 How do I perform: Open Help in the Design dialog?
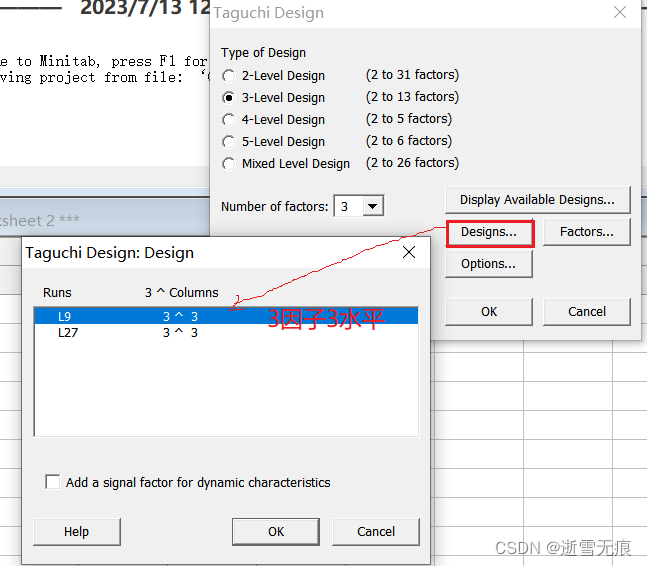[x=77, y=532]
